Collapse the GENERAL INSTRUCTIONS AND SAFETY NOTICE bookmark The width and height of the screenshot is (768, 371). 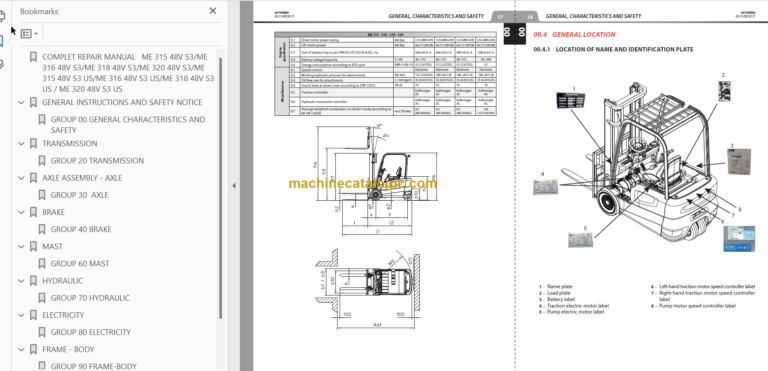click(x=21, y=102)
